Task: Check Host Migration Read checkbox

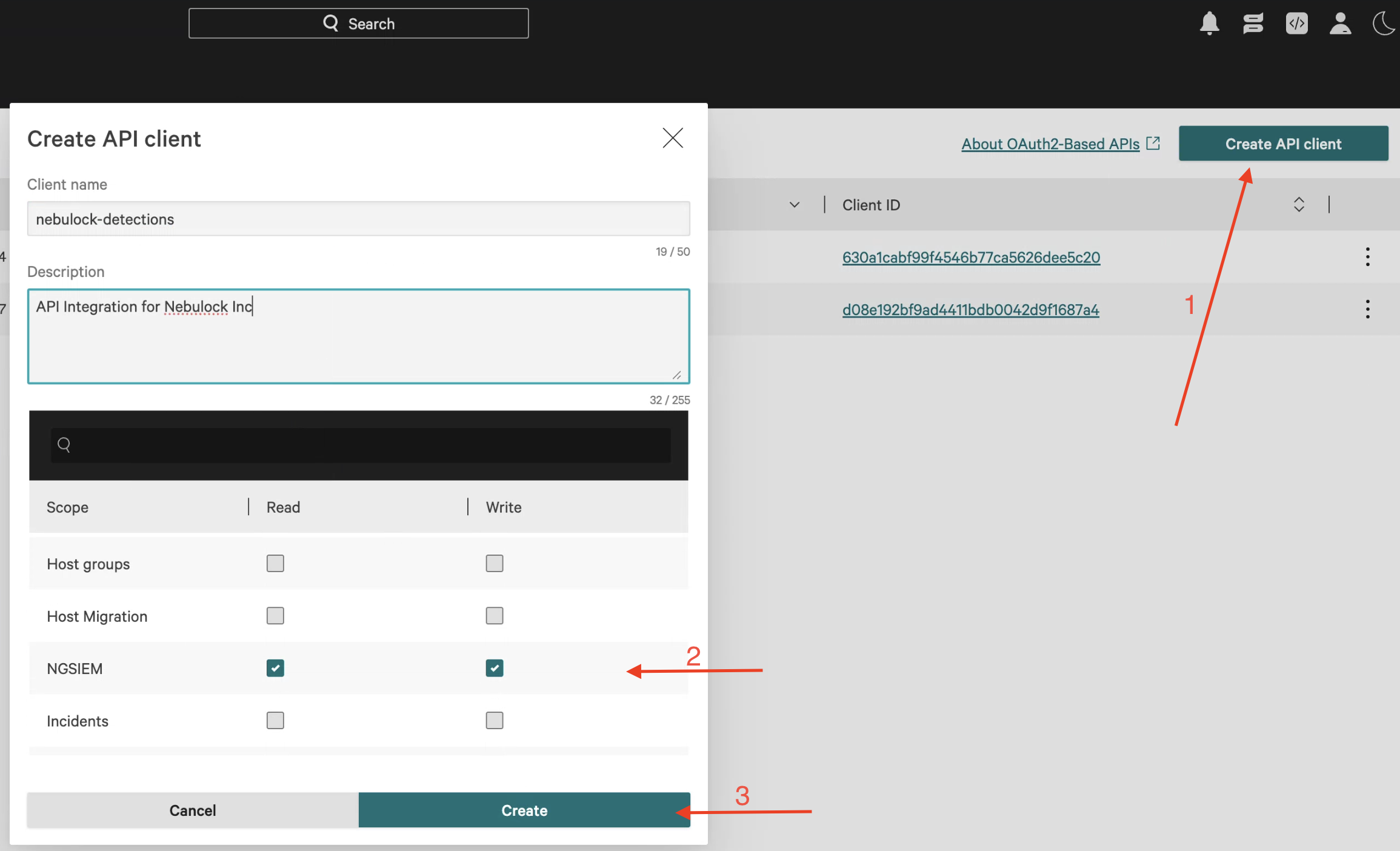Action: [x=275, y=616]
